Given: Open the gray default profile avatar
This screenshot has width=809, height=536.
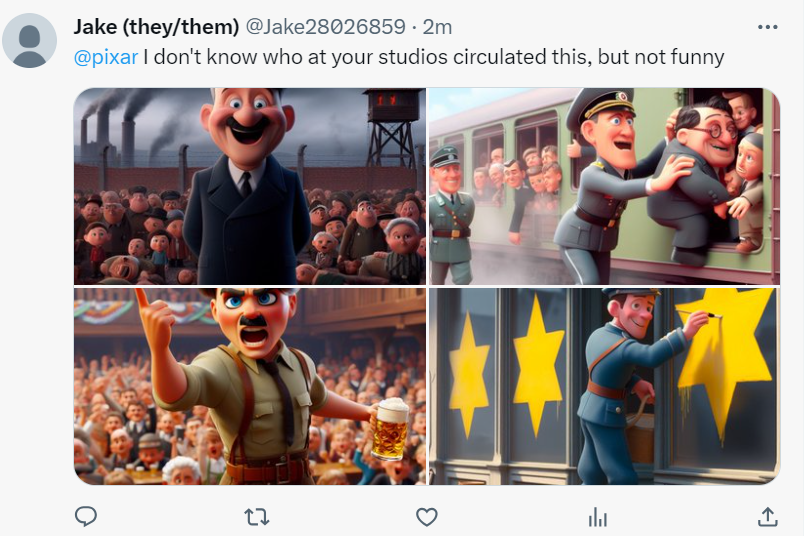Looking at the screenshot, I should 29,41.
